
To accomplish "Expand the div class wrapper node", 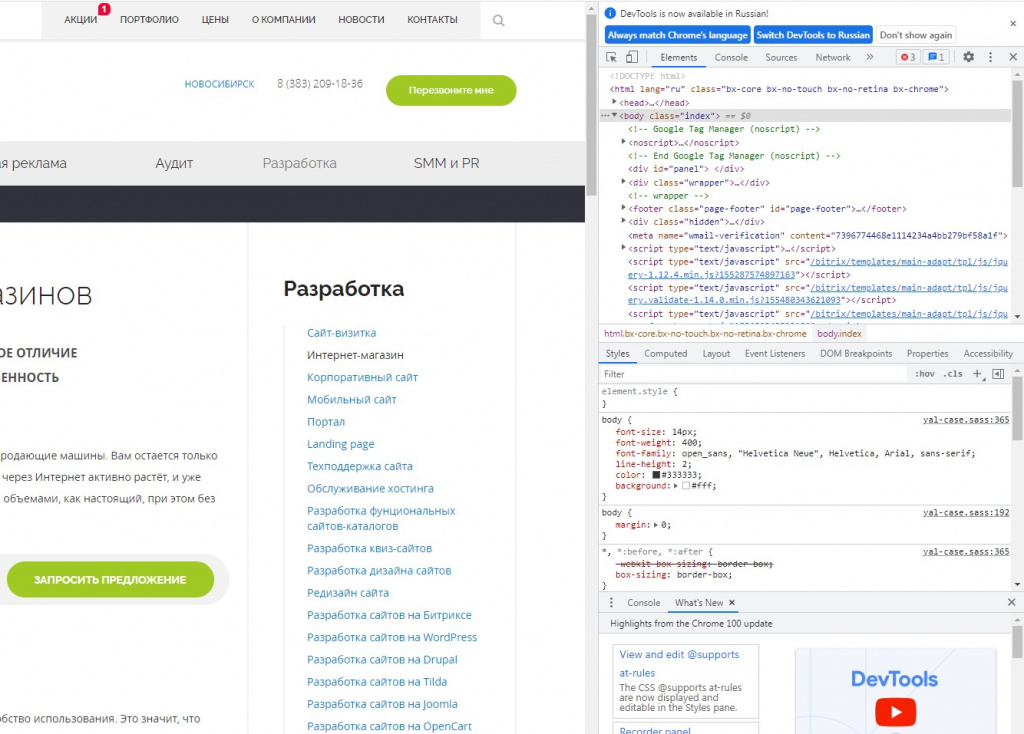I will tap(624, 182).
